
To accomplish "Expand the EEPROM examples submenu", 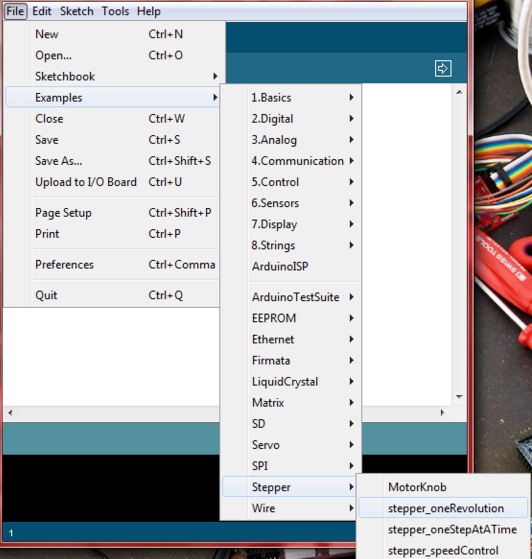I will pos(291,318).
